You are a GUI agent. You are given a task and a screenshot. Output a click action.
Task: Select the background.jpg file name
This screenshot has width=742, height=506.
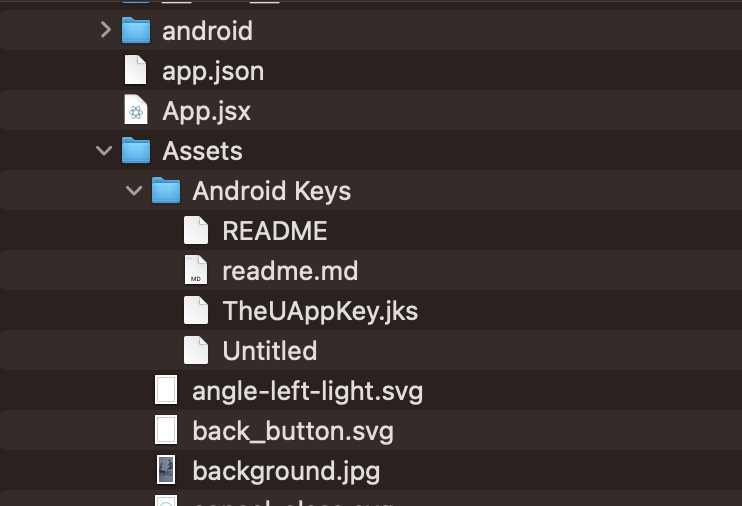coord(286,470)
